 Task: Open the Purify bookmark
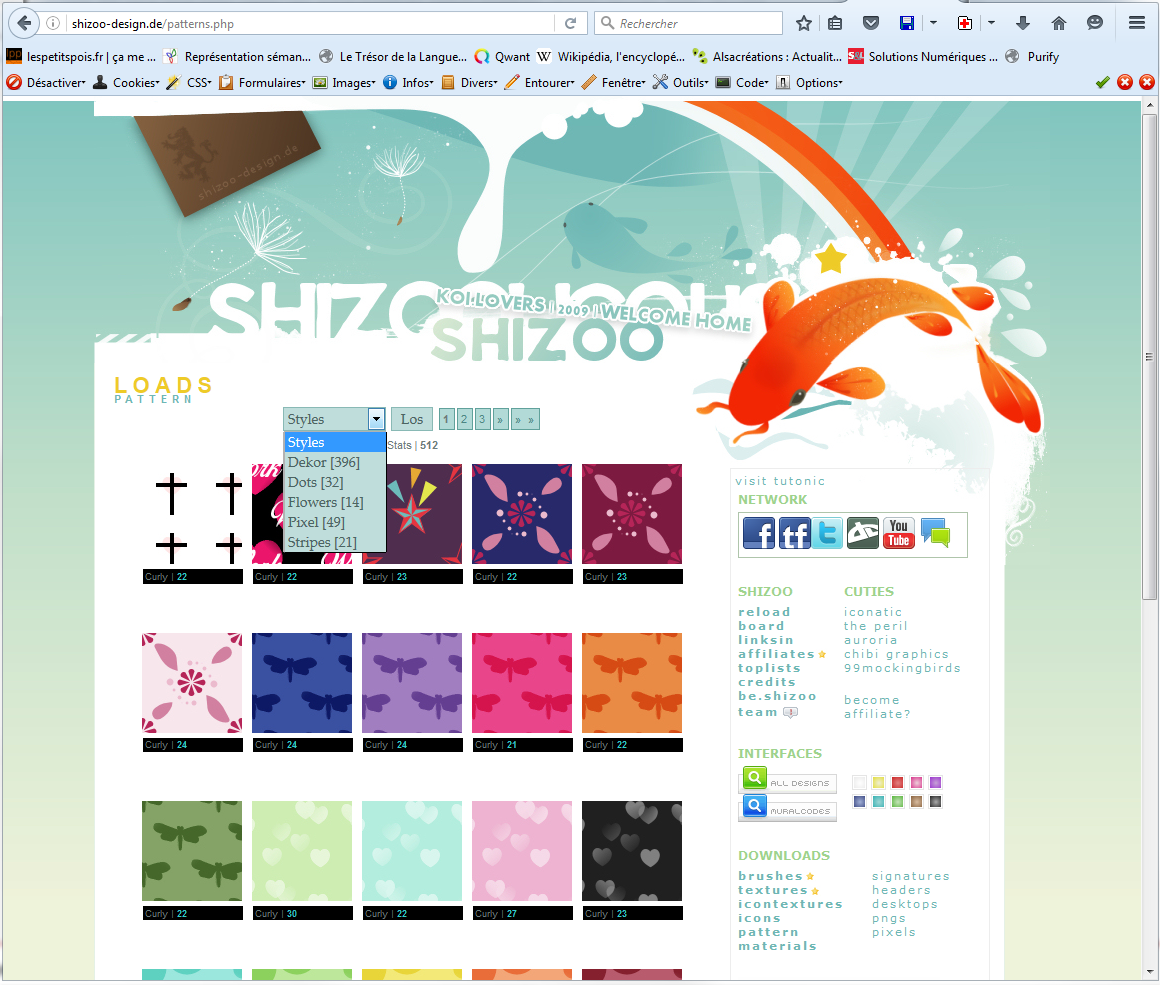[x=1033, y=57]
